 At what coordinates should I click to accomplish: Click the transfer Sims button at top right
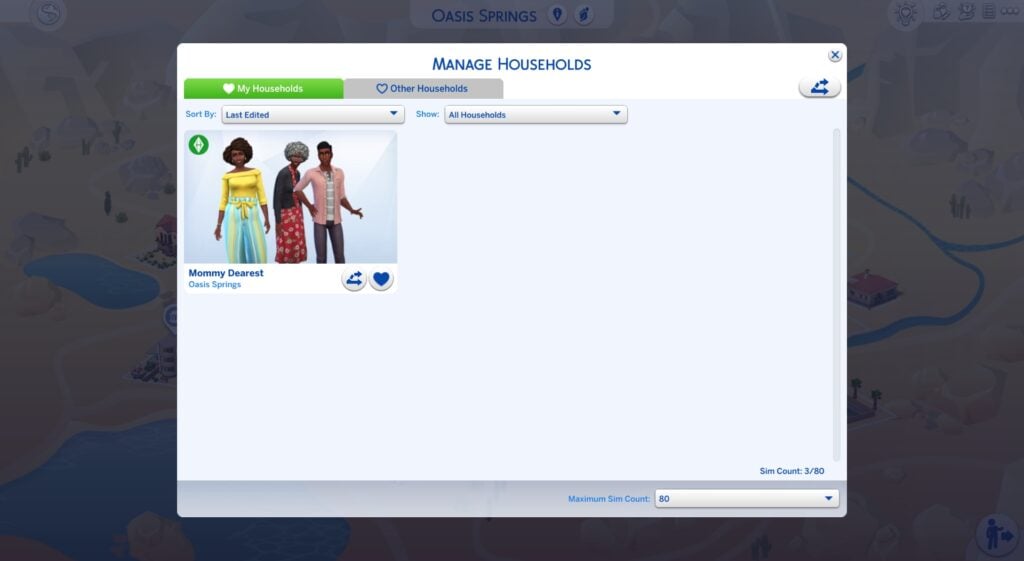point(819,87)
